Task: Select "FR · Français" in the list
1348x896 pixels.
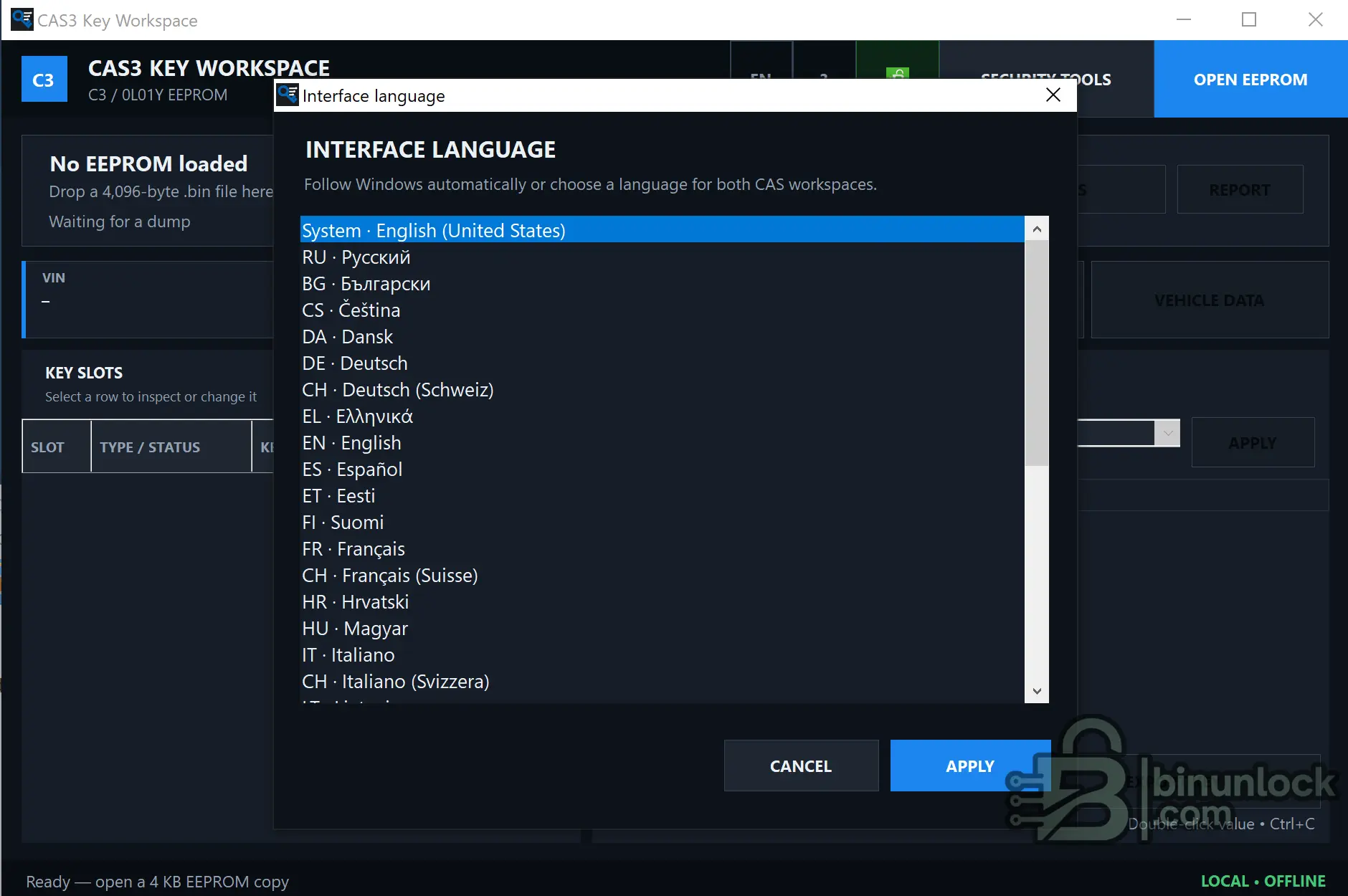Action: 663,548
